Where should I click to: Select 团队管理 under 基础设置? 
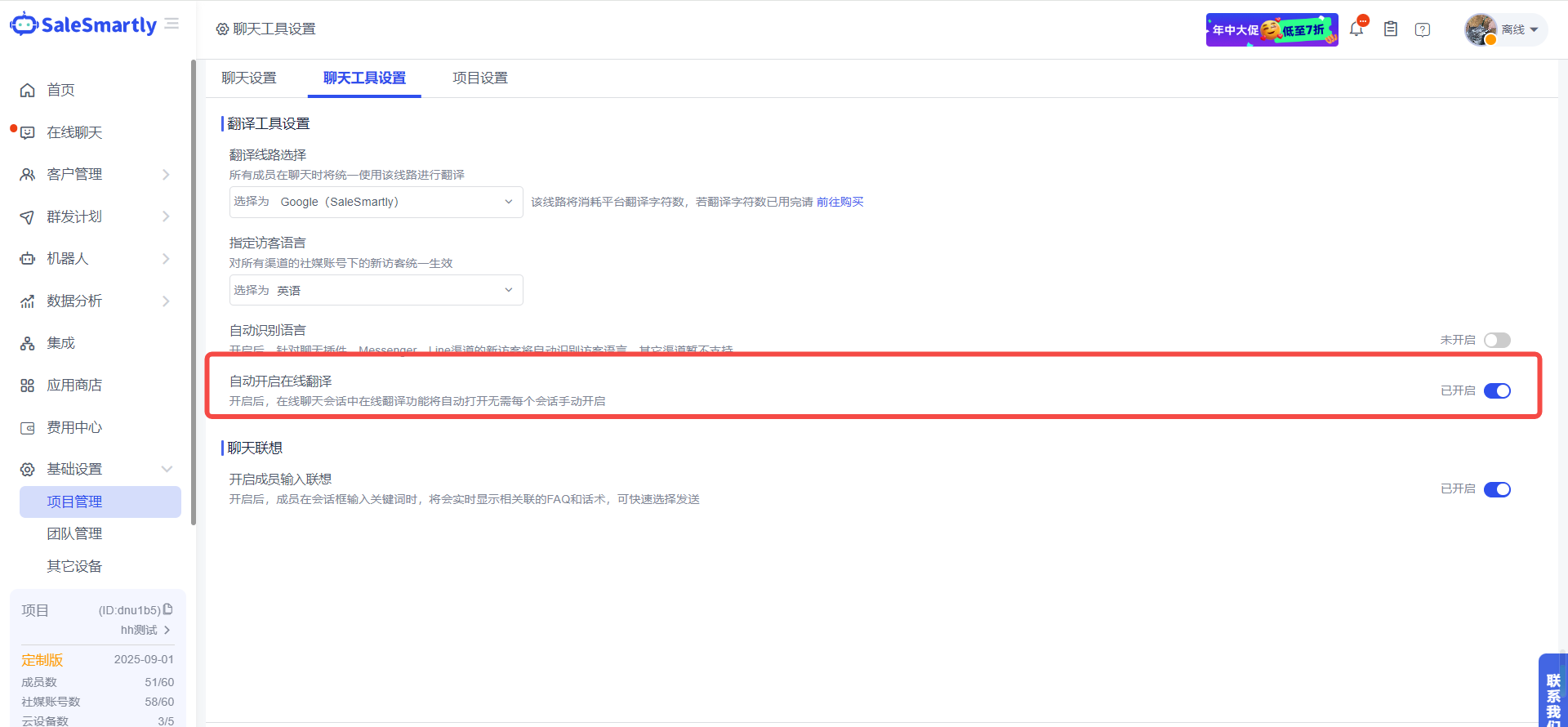74,533
